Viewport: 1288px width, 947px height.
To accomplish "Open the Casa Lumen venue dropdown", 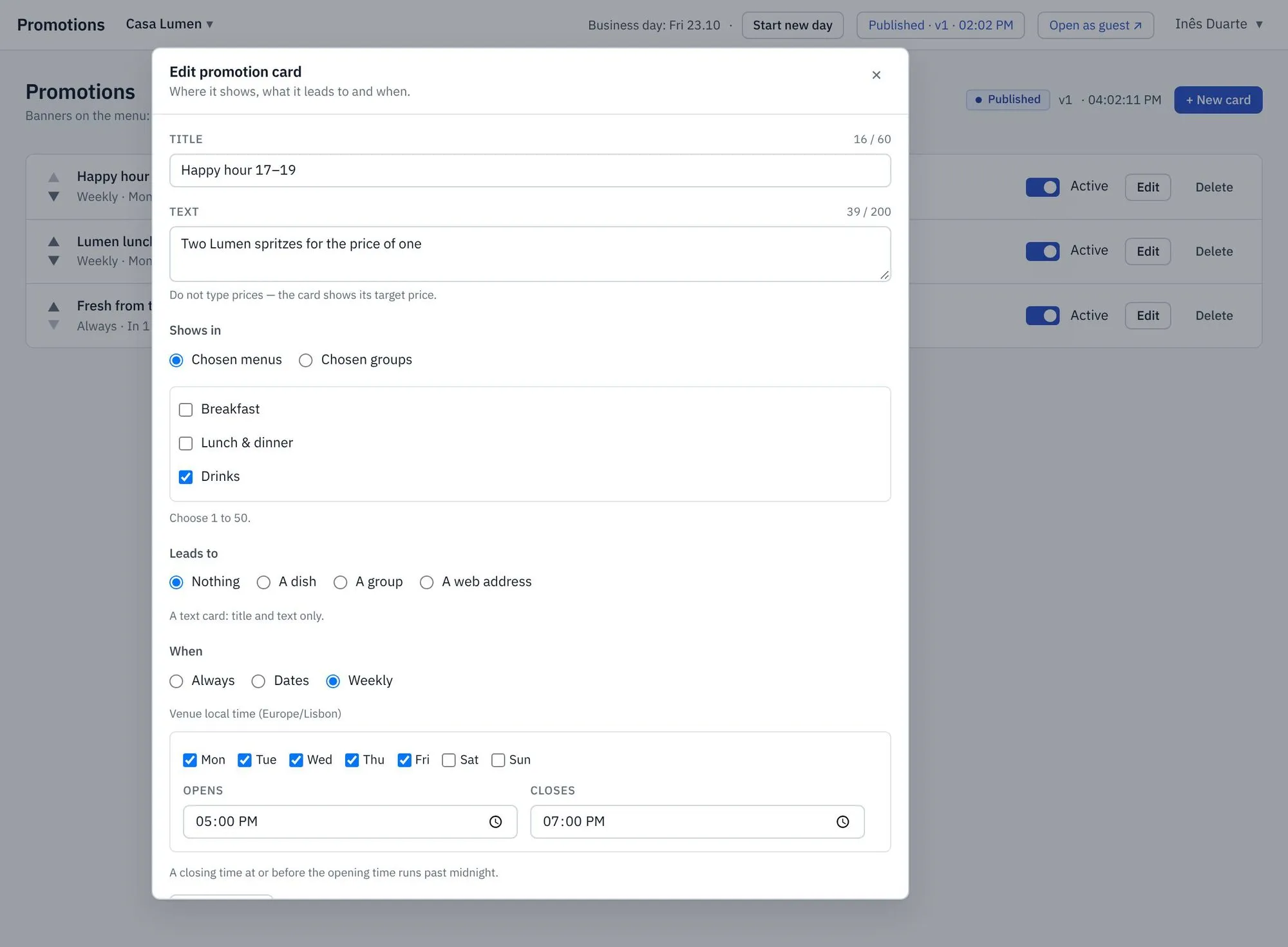I will point(169,24).
